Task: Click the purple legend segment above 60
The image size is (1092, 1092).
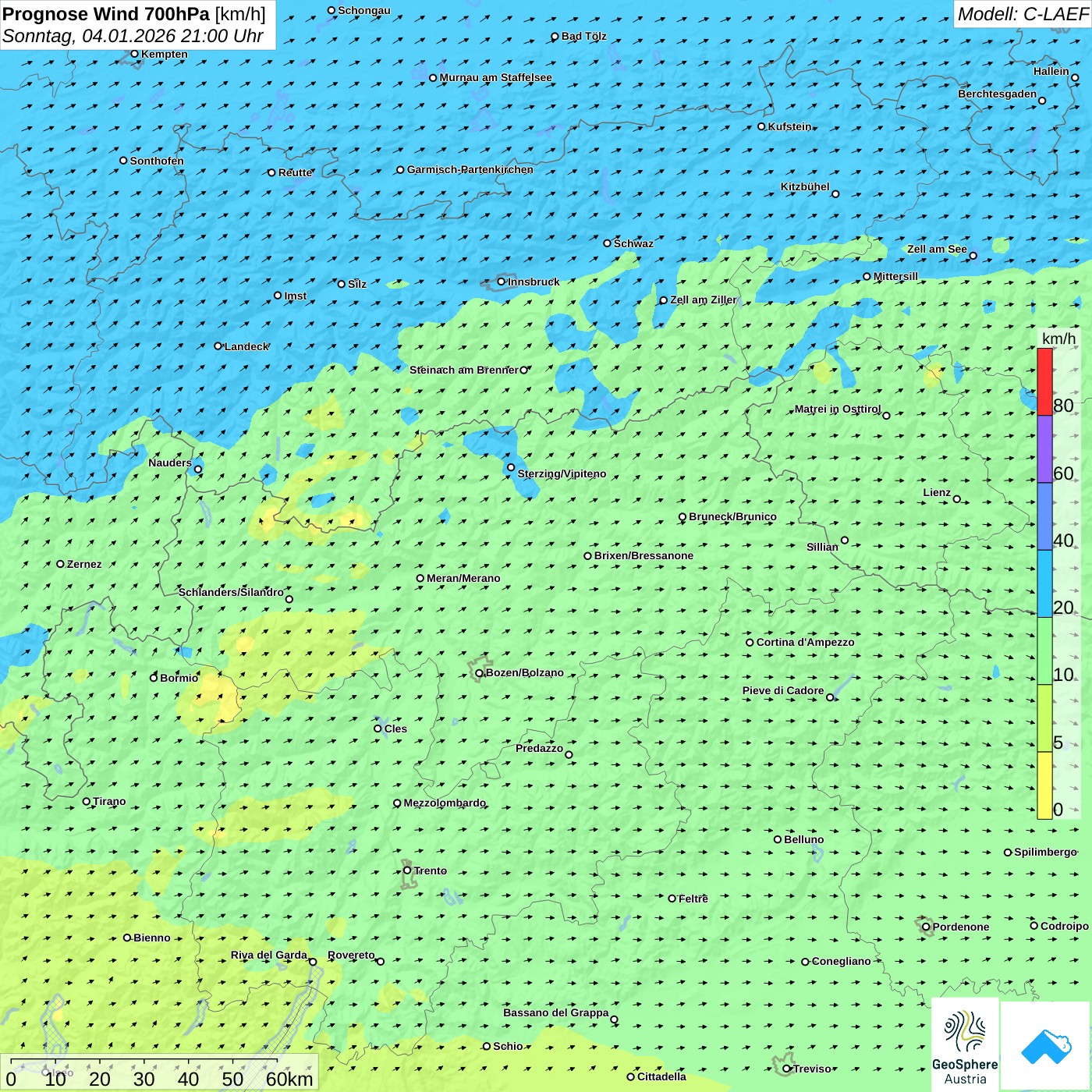Action: [1044, 448]
